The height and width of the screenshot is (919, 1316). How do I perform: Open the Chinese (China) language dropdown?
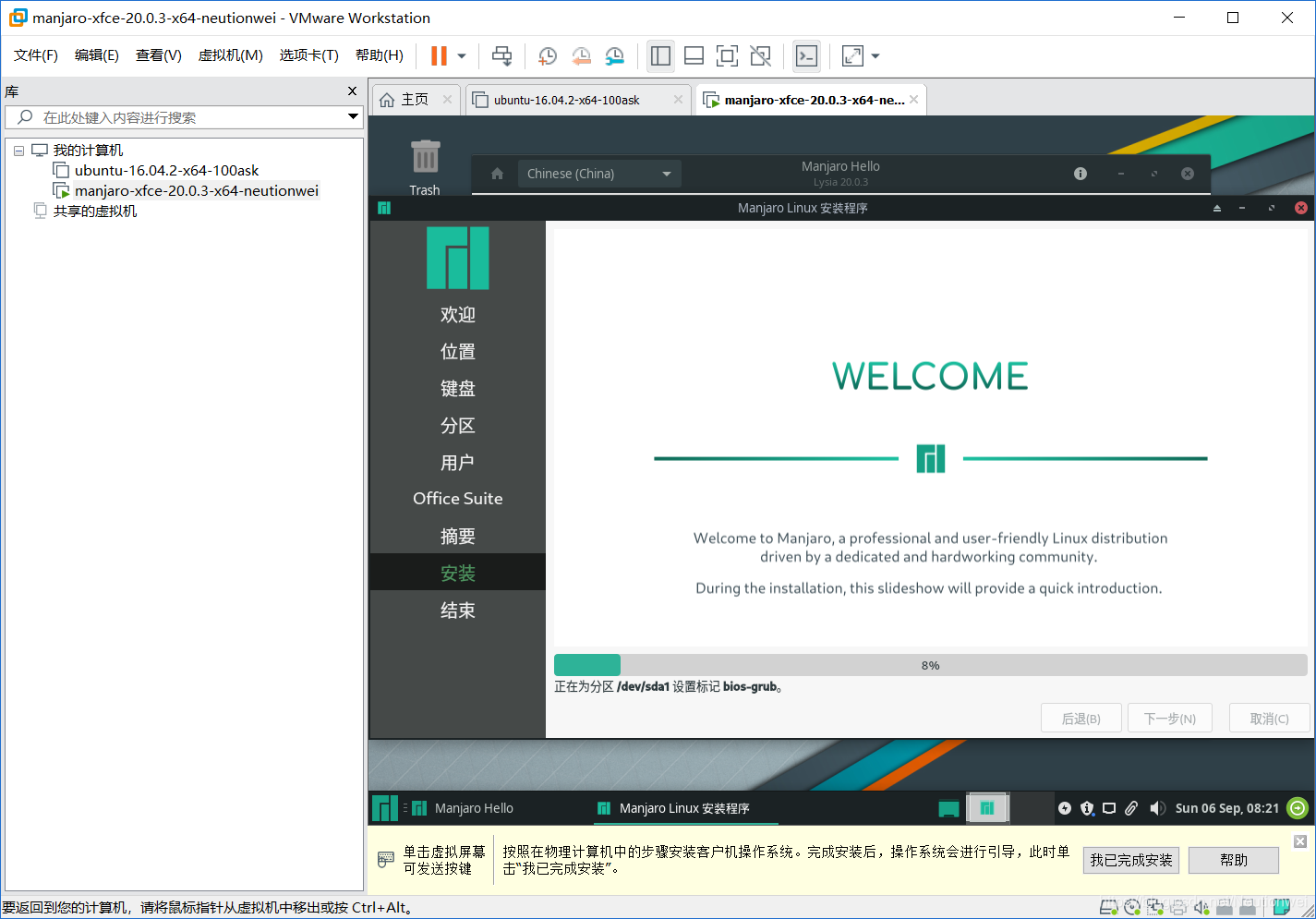(599, 174)
